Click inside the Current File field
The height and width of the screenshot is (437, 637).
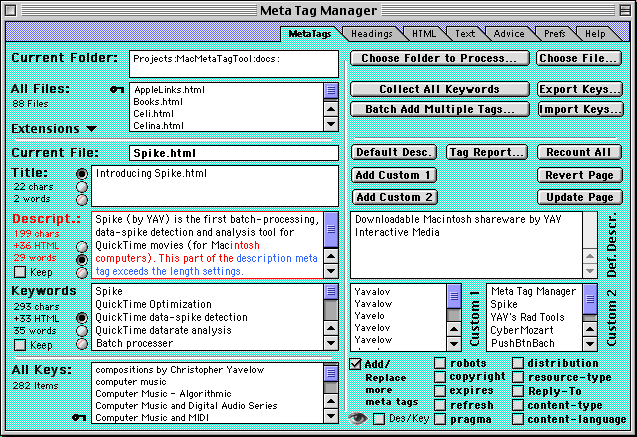point(234,153)
